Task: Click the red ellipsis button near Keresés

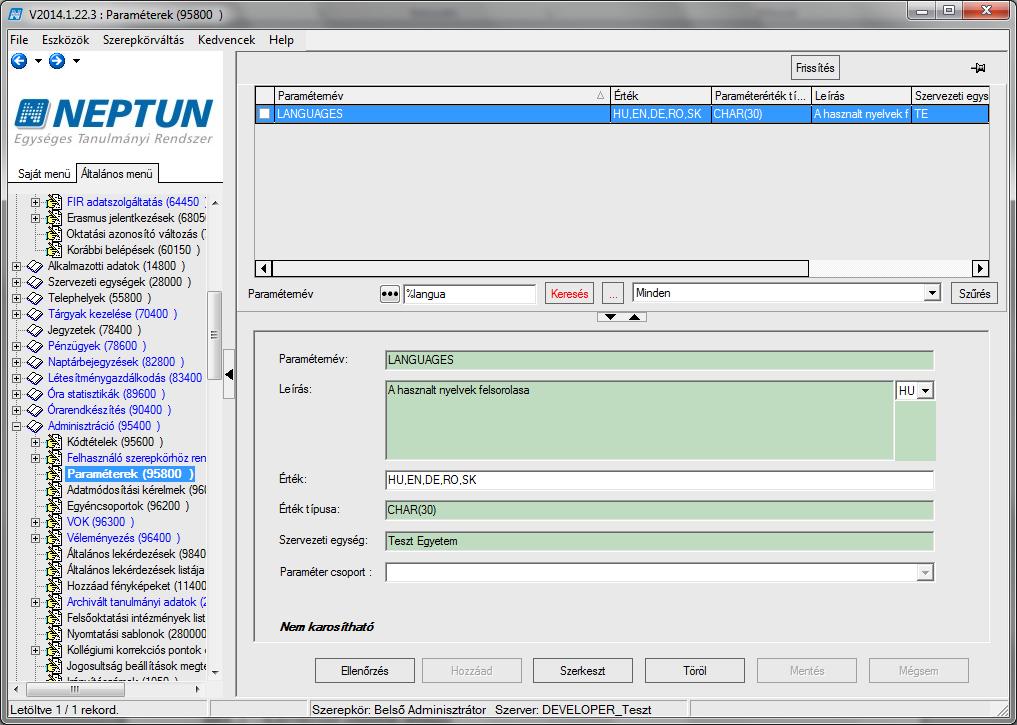Action: pyautogui.click(x=612, y=294)
